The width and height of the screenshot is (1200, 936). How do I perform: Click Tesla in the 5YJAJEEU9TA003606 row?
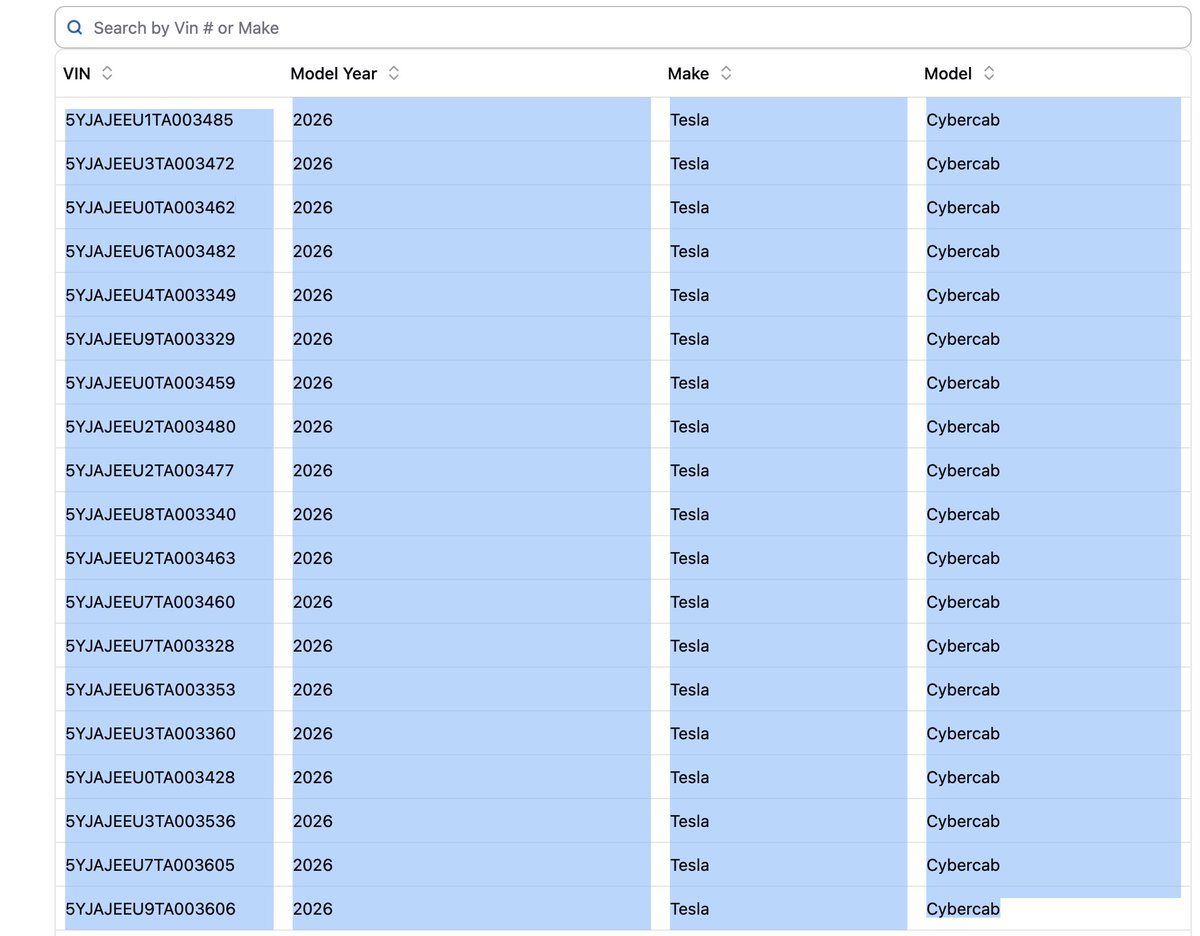(690, 910)
